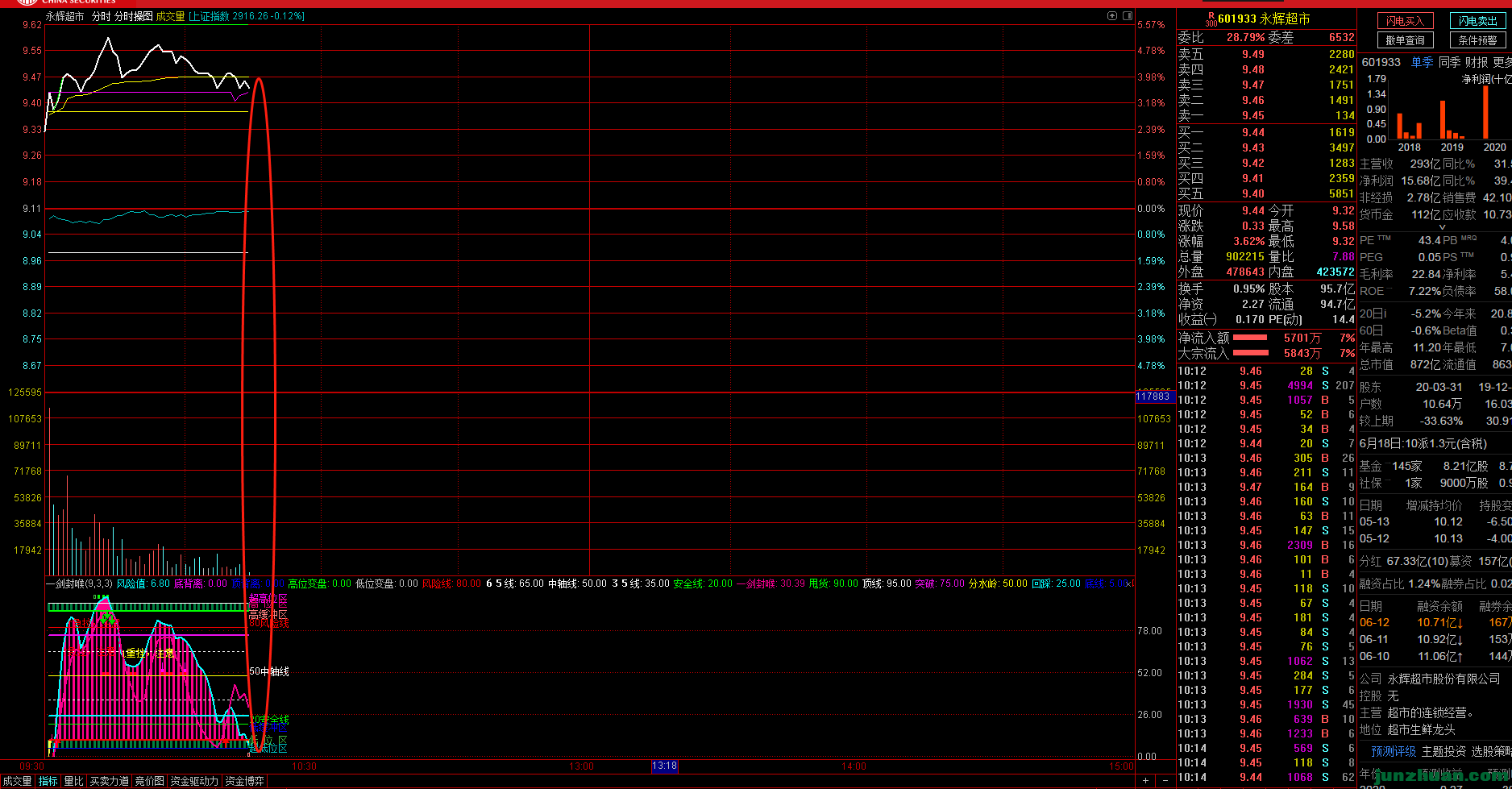The width and height of the screenshot is (1512, 789).
Task: Select the 单季 tab in the financial panel
Action: (1422, 62)
